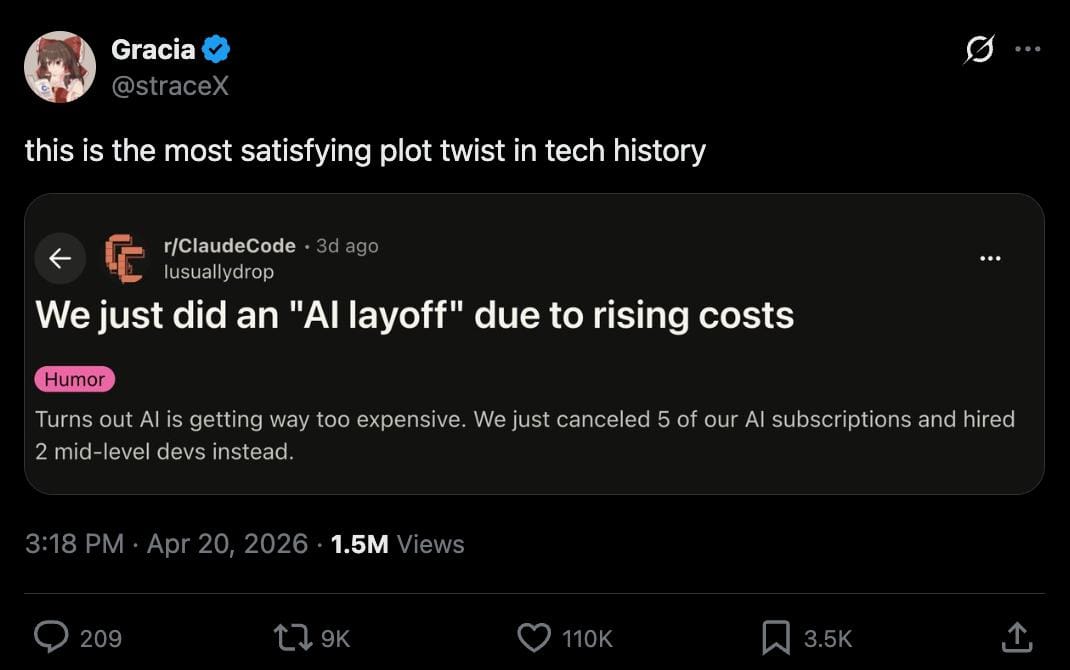Open Gracia's profile avatar
1070x670 pixels.
(60, 67)
